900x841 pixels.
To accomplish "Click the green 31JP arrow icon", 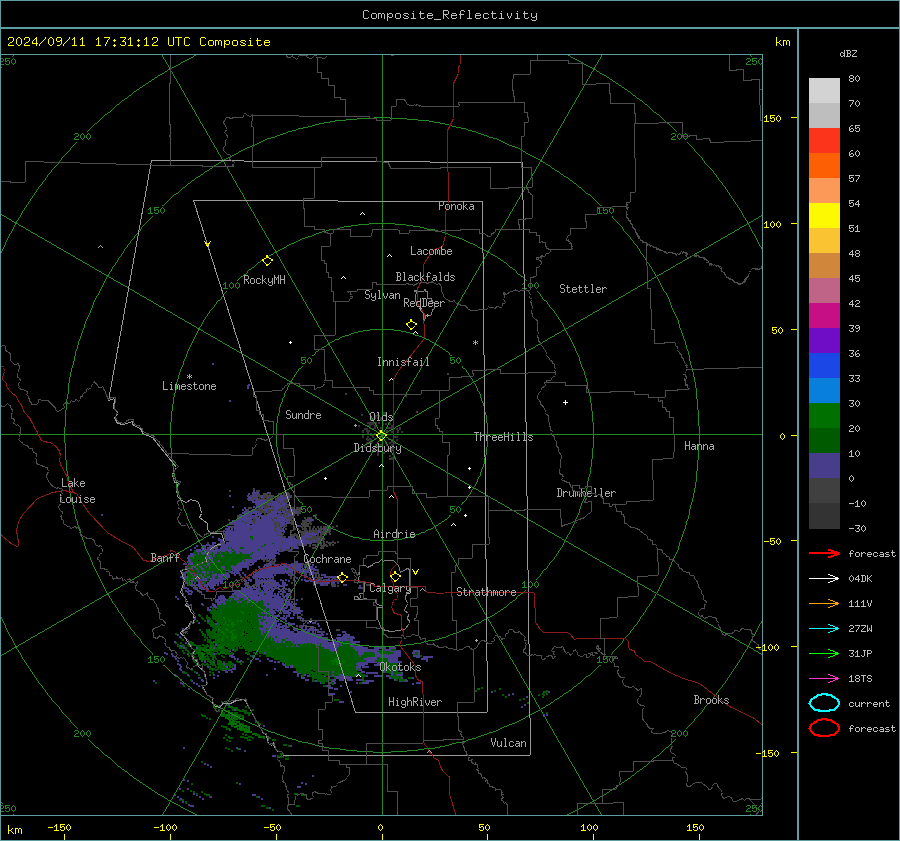I will (824, 653).
